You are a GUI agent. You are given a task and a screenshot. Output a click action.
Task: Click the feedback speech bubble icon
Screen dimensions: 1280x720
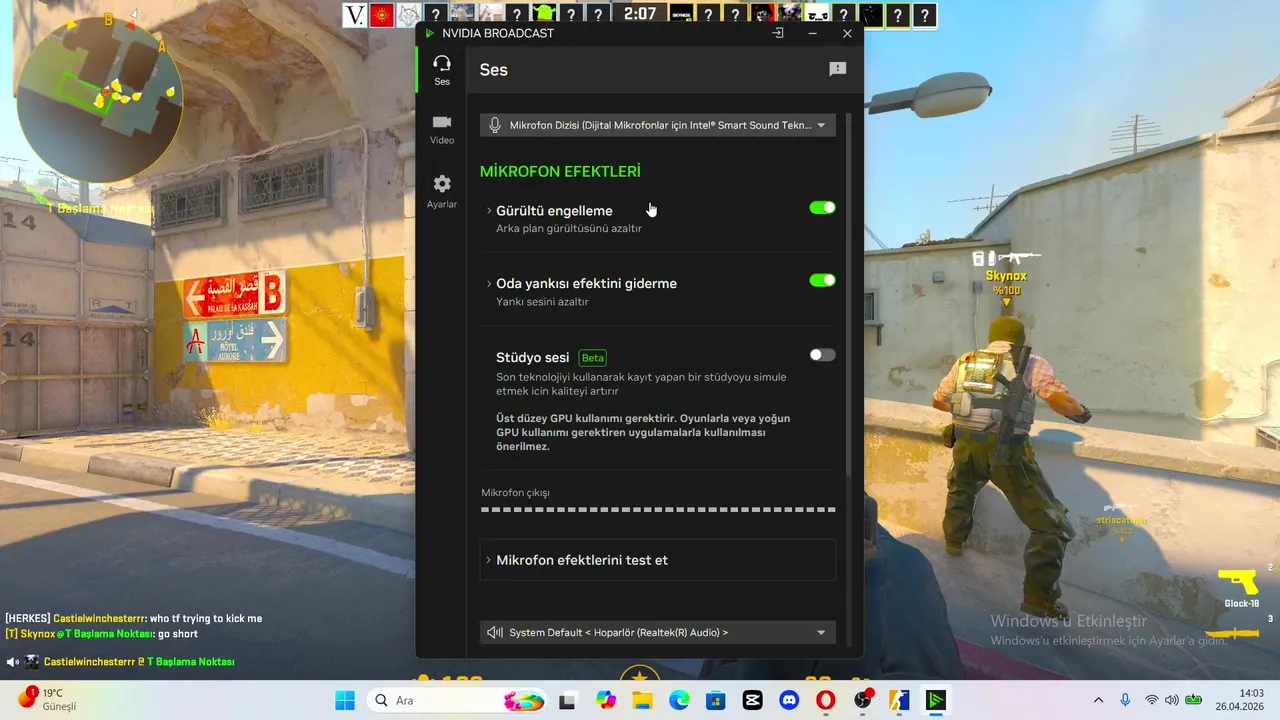pyautogui.click(x=838, y=69)
